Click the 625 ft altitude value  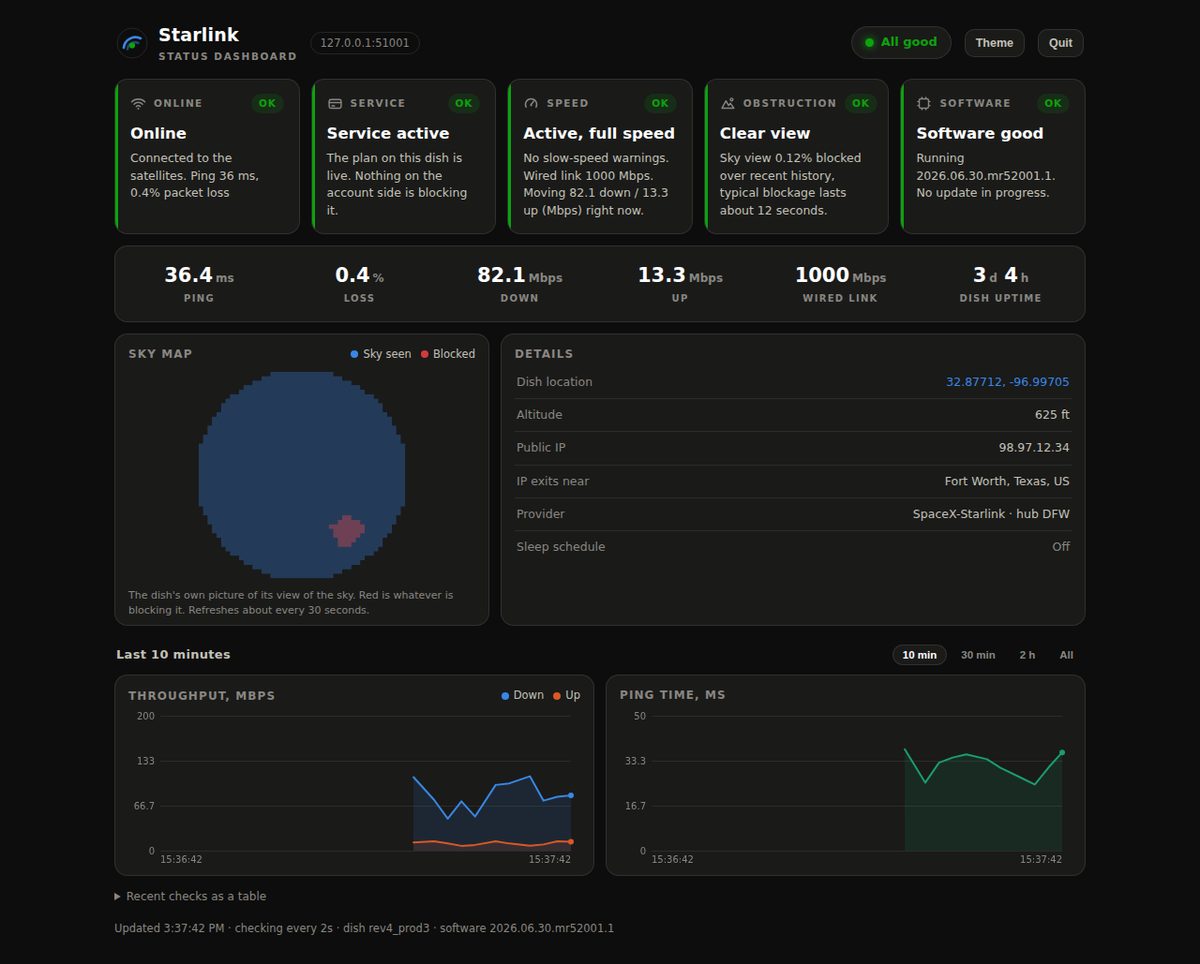click(1052, 415)
